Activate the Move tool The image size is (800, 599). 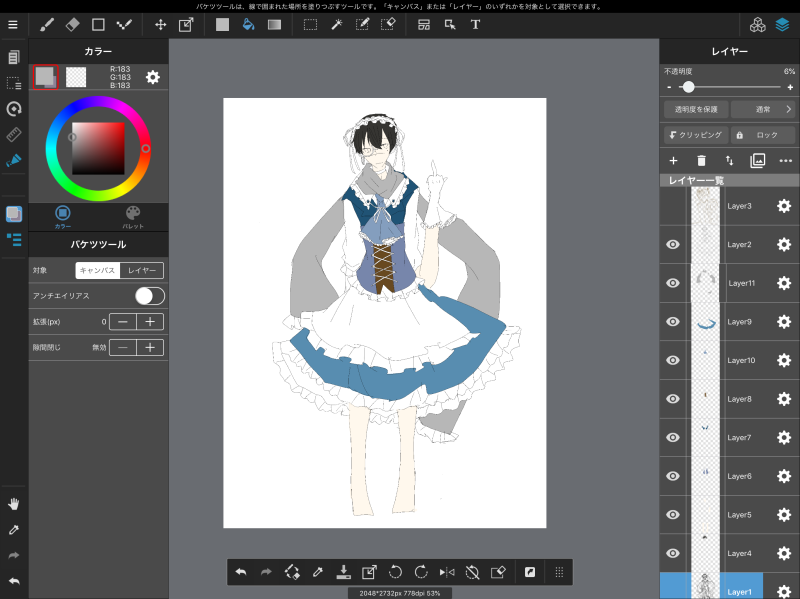click(160, 24)
